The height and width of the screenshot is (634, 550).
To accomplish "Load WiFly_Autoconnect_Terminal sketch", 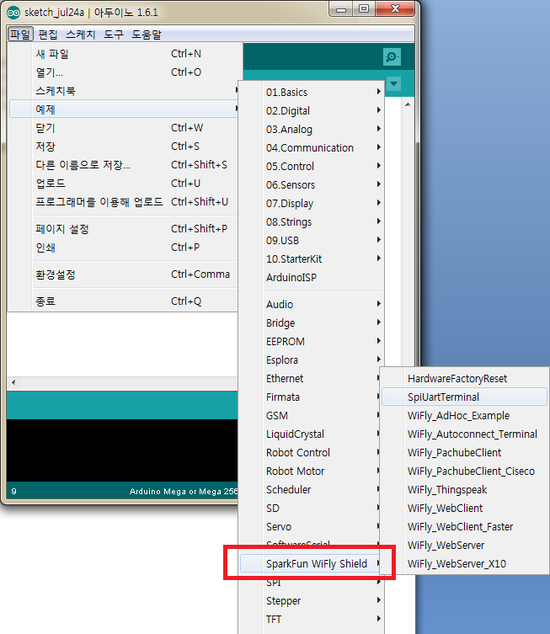I will [464, 434].
